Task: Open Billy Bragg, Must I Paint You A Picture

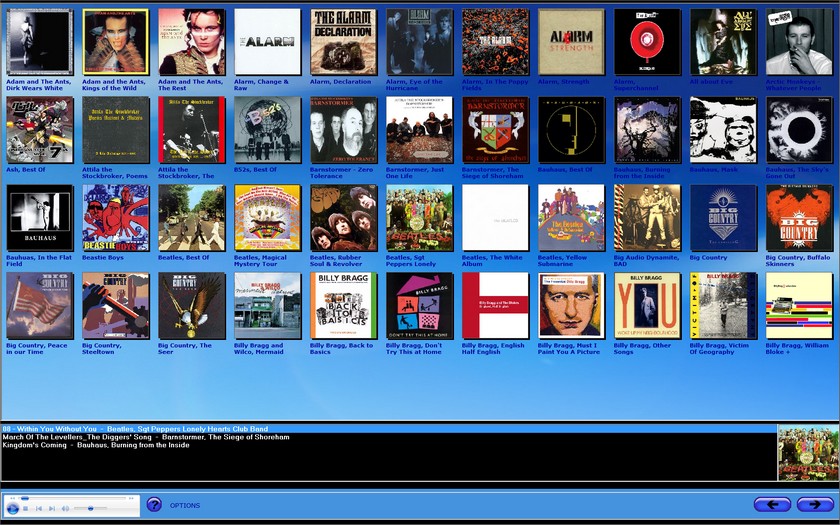Action: tap(572, 305)
